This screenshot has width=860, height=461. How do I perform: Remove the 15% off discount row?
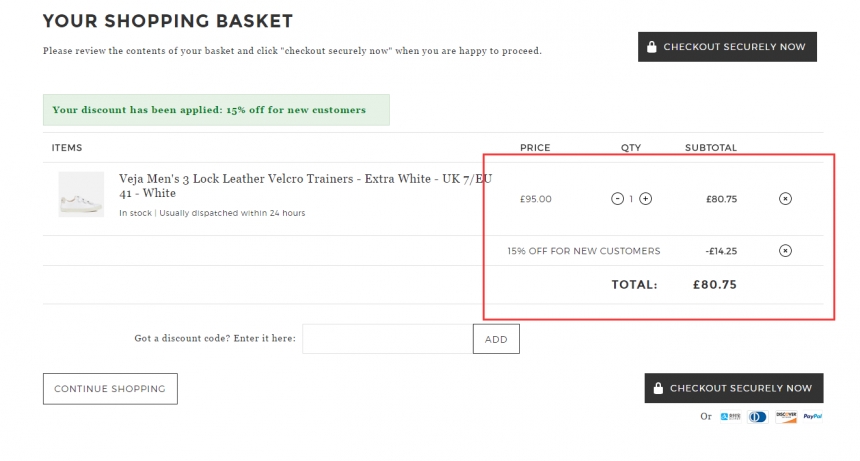point(785,251)
